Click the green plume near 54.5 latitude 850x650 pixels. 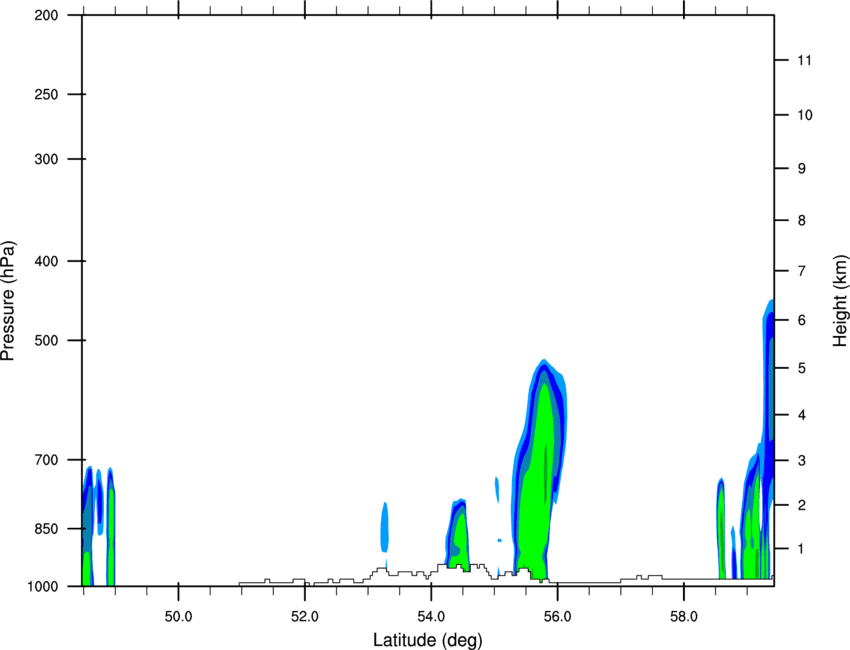click(x=459, y=537)
